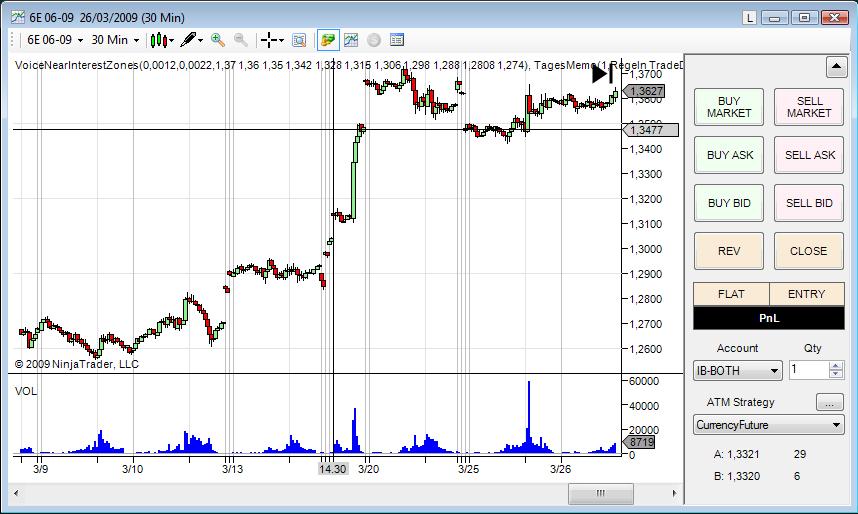Click the L link button in title bar
Image resolution: width=858 pixels, height=514 pixels.
pyautogui.click(x=749, y=18)
